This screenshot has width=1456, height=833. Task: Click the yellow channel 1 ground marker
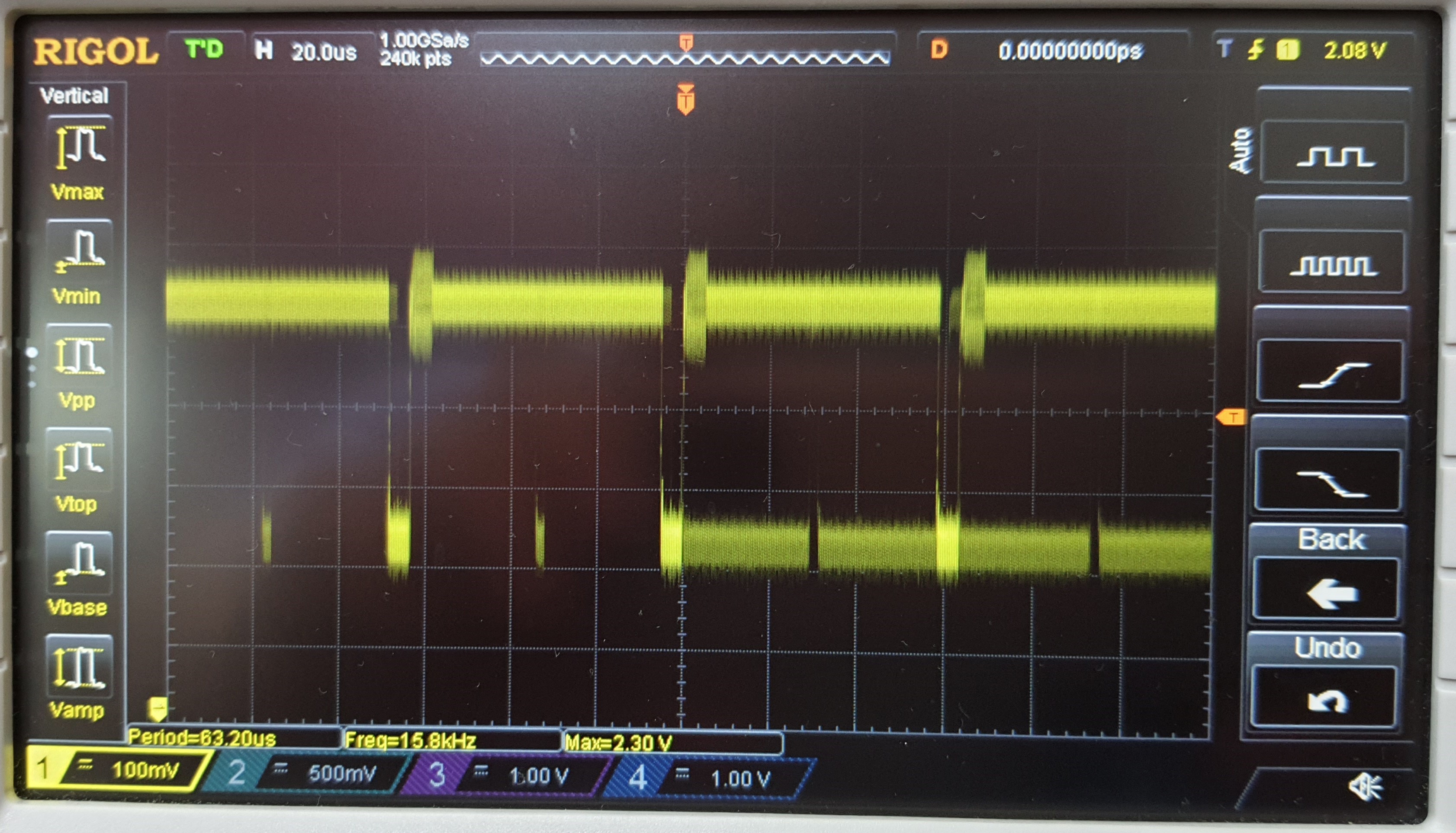pyautogui.click(x=157, y=708)
